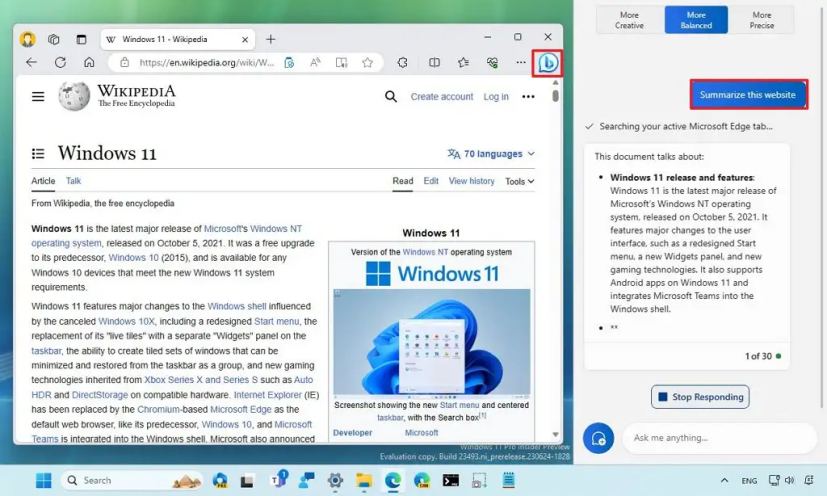Image resolution: width=827 pixels, height=496 pixels.
Task: Click Stop Responding button
Action: point(700,397)
